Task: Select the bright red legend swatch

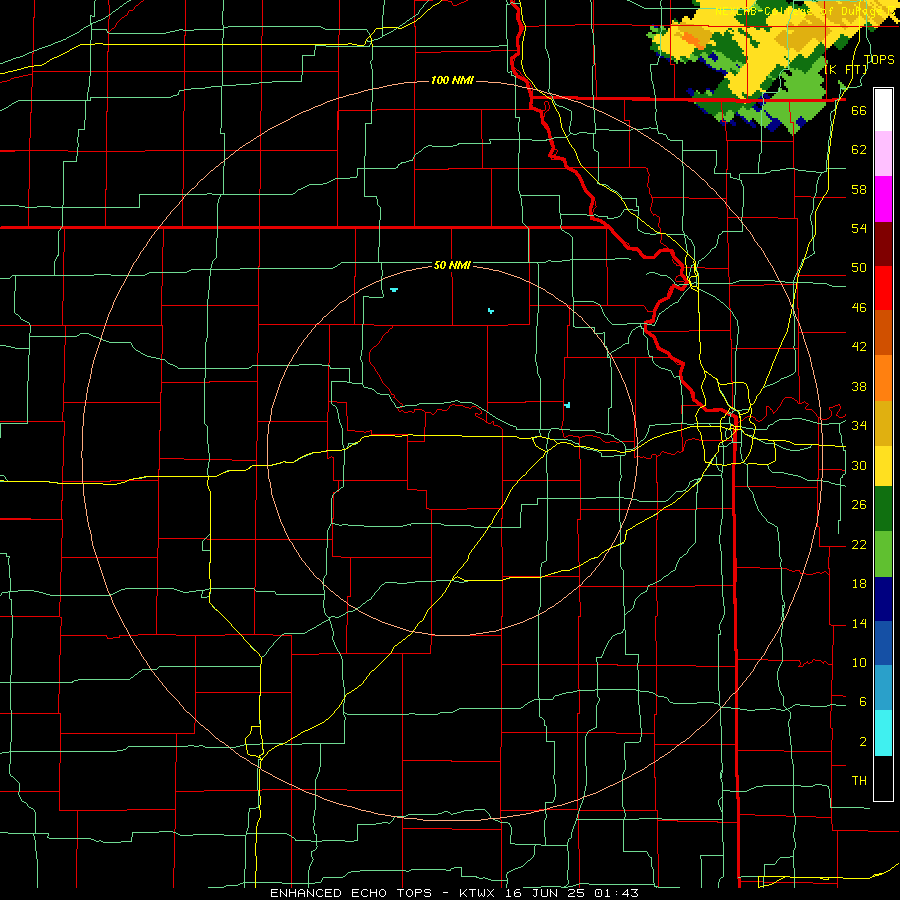Action: (883, 288)
